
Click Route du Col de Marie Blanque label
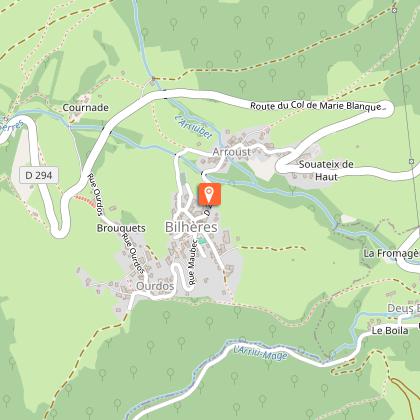[x=316, y=106]
